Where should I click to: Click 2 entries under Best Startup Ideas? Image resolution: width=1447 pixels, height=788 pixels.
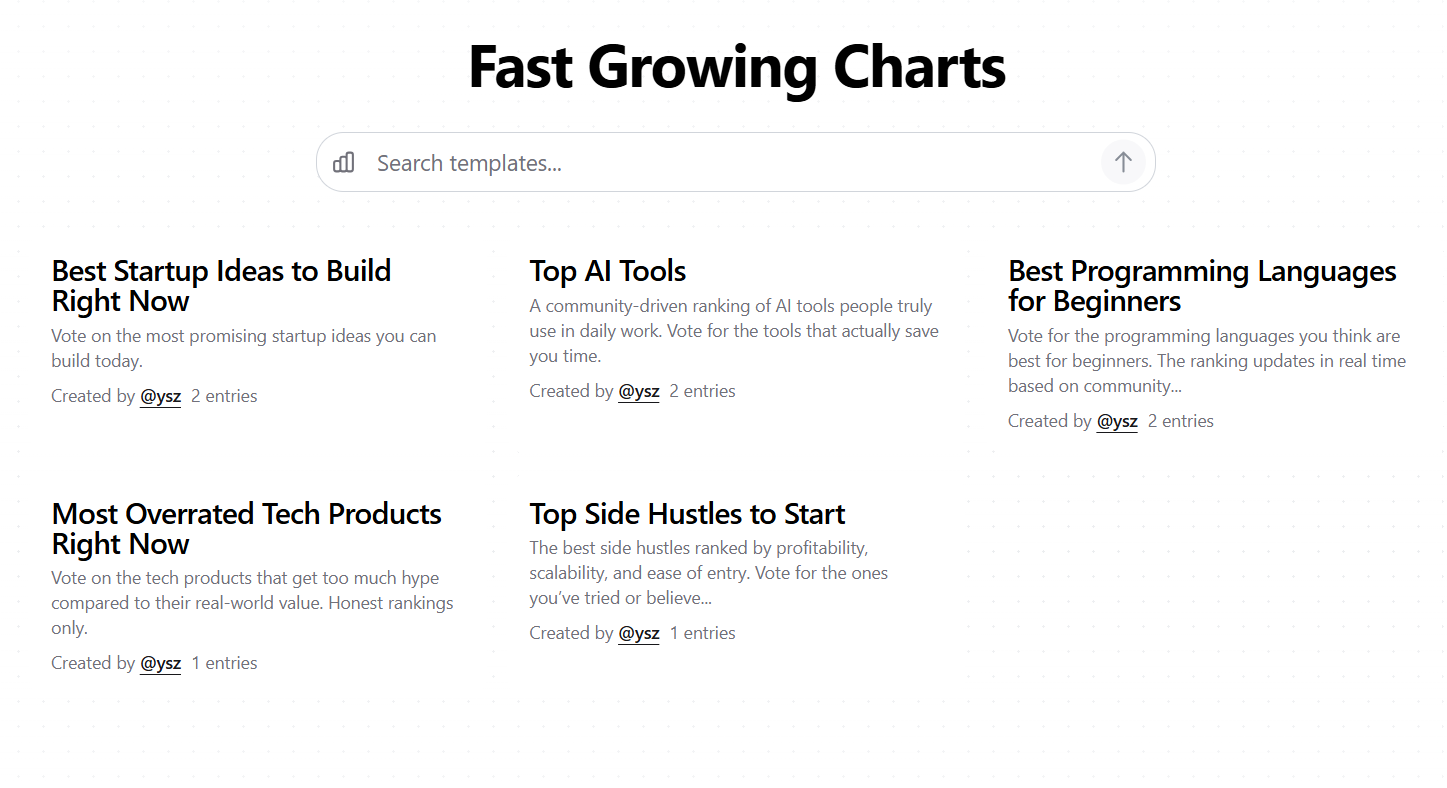point(224,395)
